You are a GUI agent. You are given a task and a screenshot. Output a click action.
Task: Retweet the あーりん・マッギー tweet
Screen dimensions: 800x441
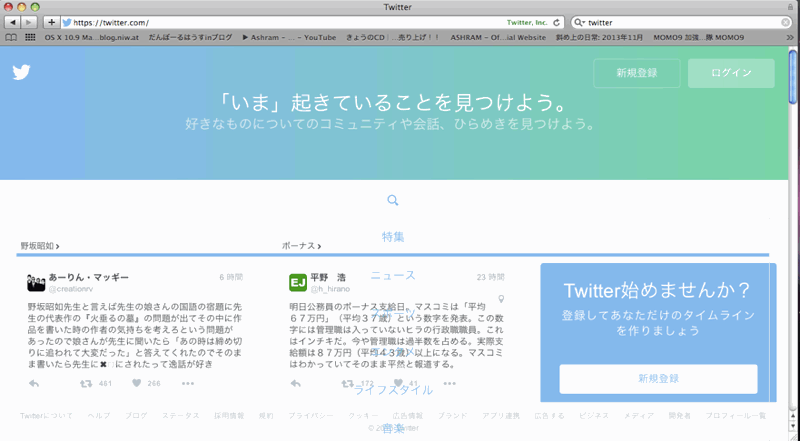click(x=83, y=383)
